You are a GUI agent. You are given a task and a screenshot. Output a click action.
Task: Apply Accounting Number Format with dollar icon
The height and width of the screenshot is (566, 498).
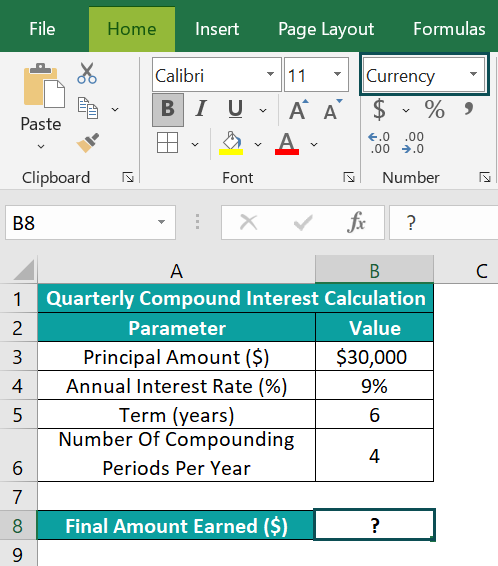[x=379, y=109]
